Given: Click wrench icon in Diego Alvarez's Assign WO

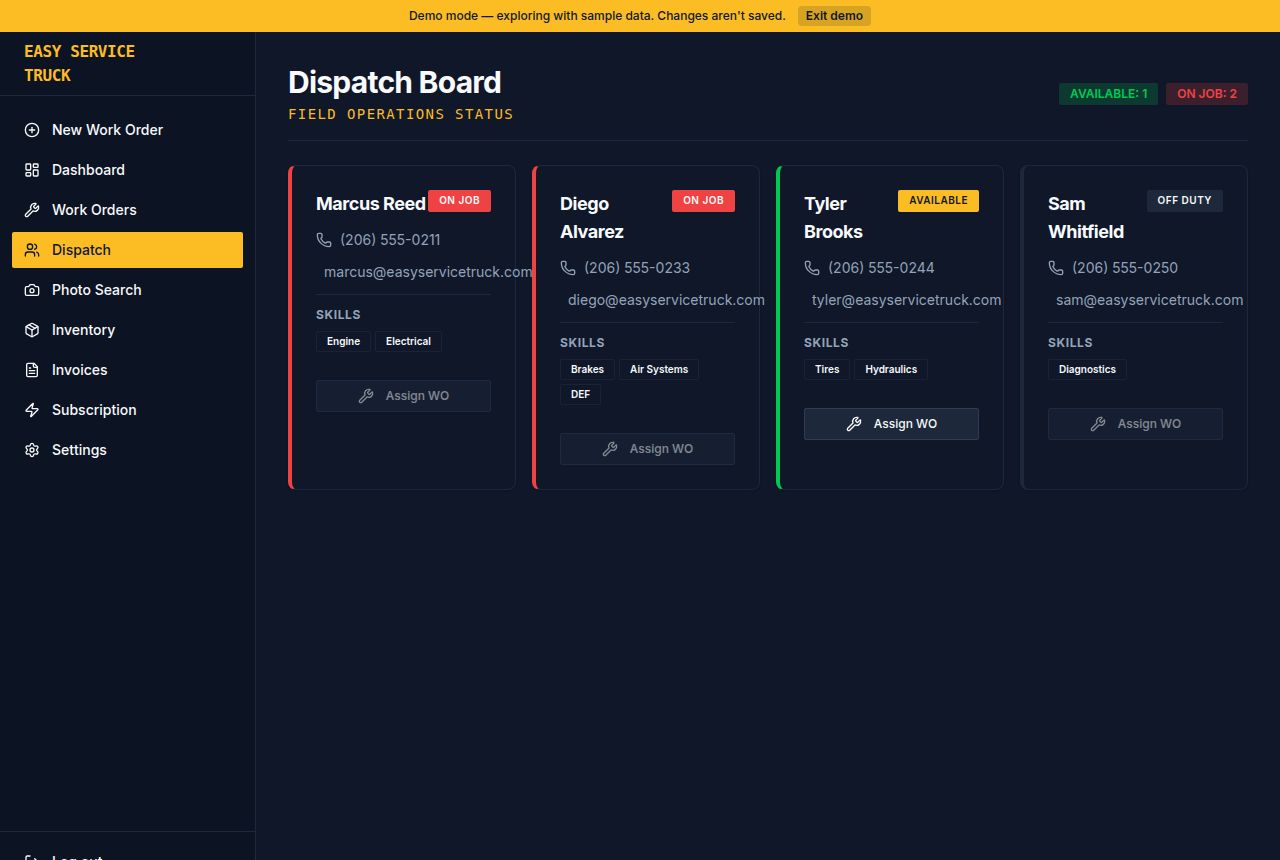Looking at the screenshot, I should click(x=610, y=449).
